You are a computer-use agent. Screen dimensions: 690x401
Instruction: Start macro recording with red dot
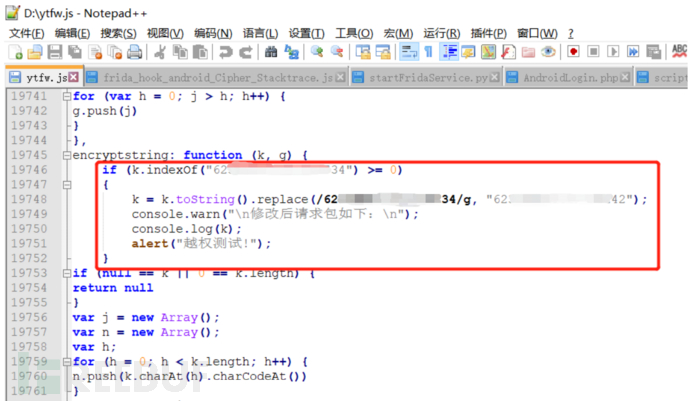click(x=573, y=52)
